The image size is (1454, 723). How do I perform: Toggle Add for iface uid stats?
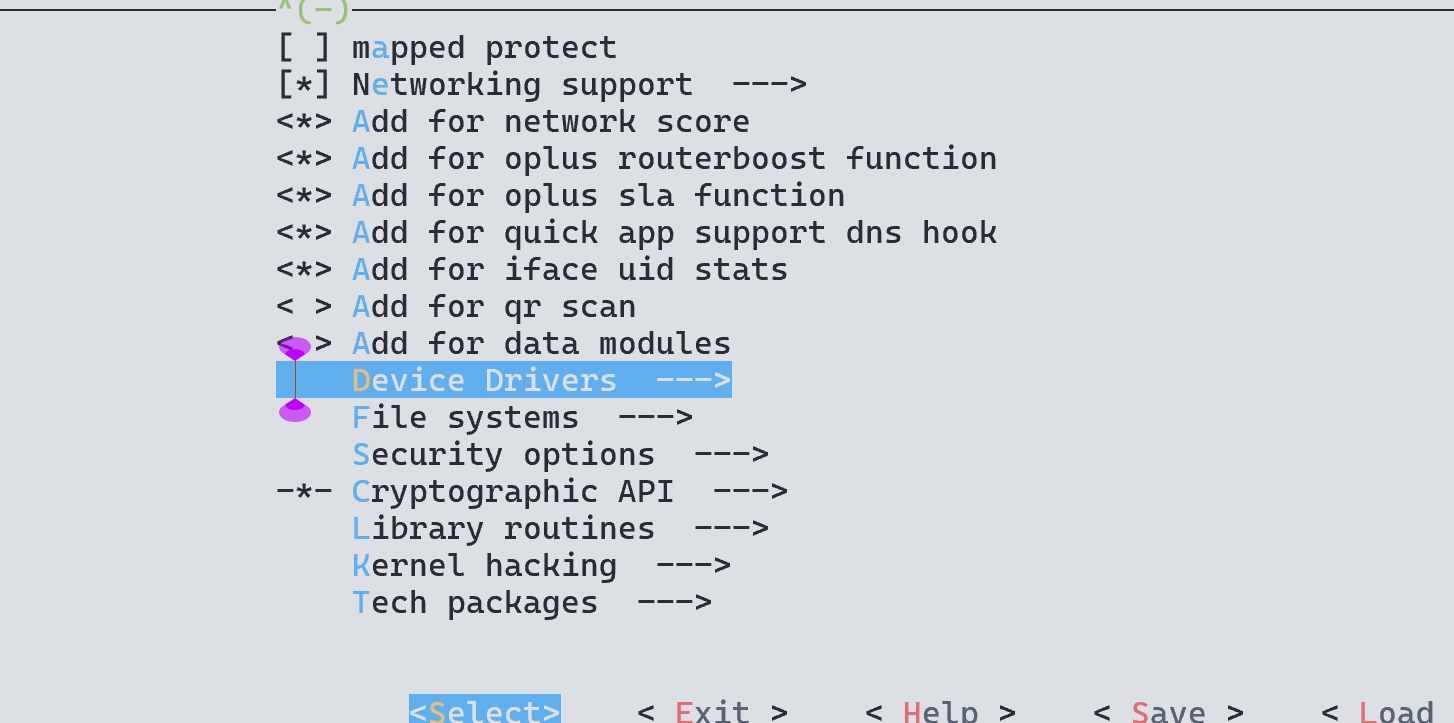pos(304,270)
